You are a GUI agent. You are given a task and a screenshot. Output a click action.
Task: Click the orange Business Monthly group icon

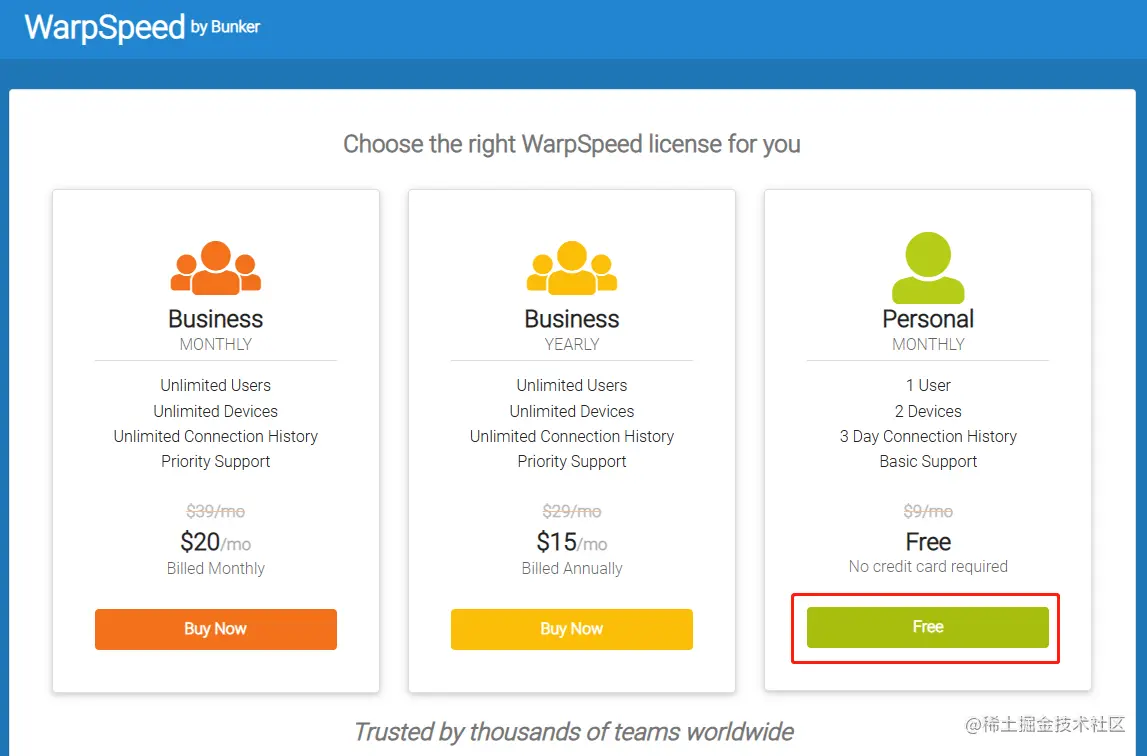tap(216, 268)
